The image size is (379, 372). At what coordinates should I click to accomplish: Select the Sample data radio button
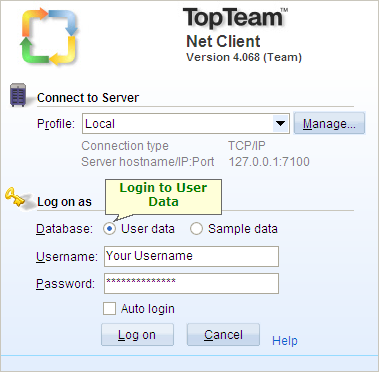pyautogui.click(x=196, y=229)
